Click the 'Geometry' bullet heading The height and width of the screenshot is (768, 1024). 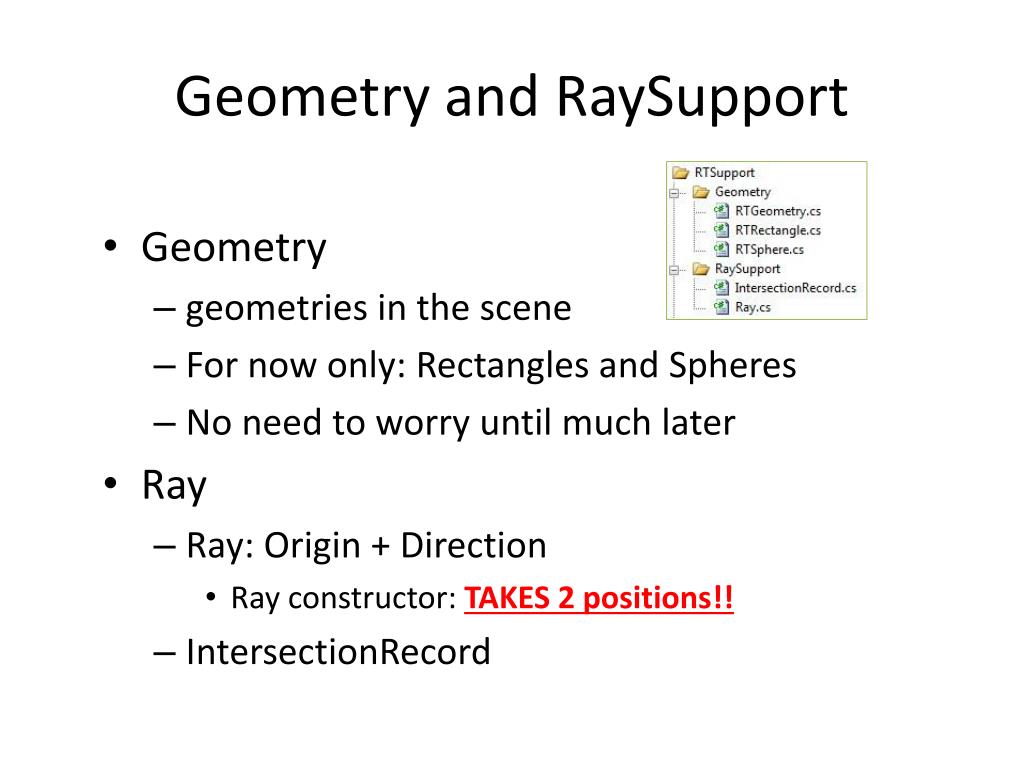pos(233,248)
